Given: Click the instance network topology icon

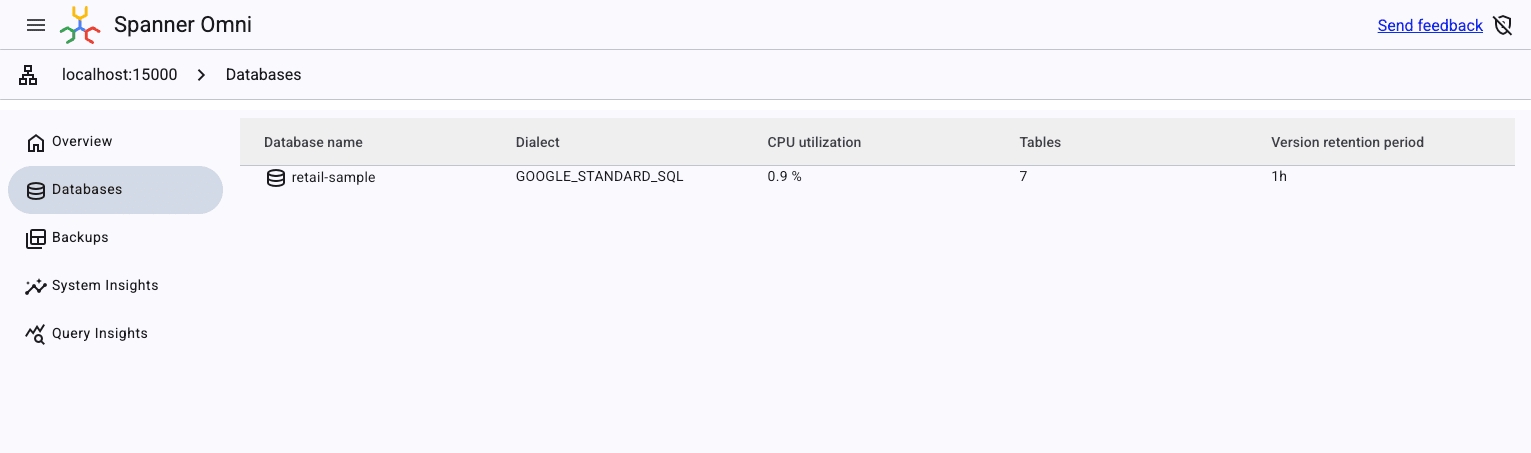Looking at the screenshot, I should tap(28, 75).
